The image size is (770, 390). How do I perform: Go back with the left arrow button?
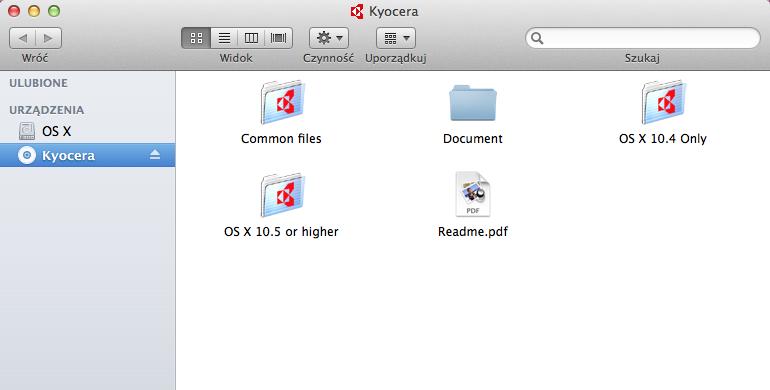click(23, 38)
